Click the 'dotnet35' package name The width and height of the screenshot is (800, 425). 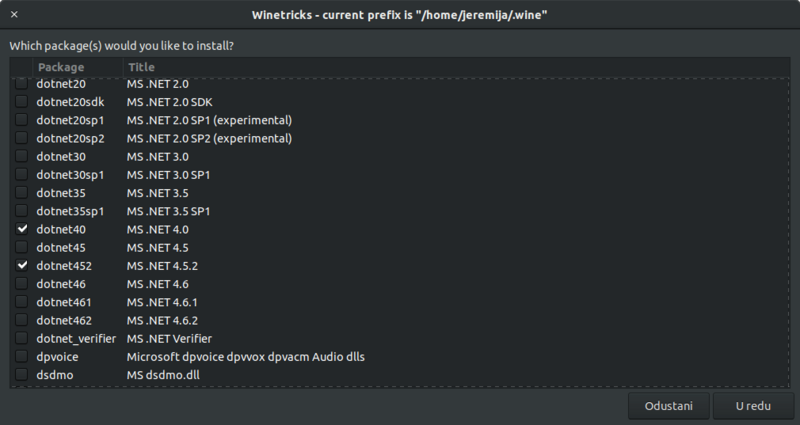pos(61,193)
